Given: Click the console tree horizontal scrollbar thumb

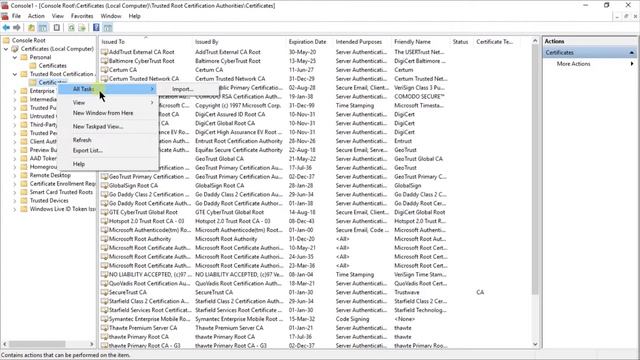Looking at the screenshot, I should point(37,344).
